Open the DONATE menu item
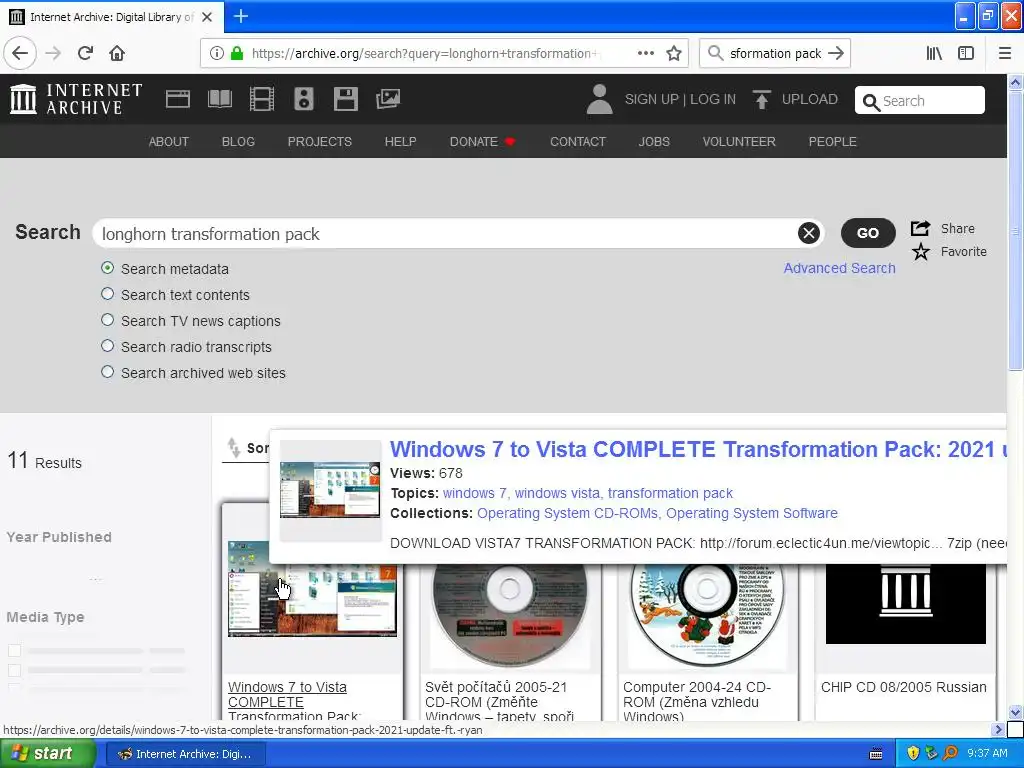 [482, 142]
